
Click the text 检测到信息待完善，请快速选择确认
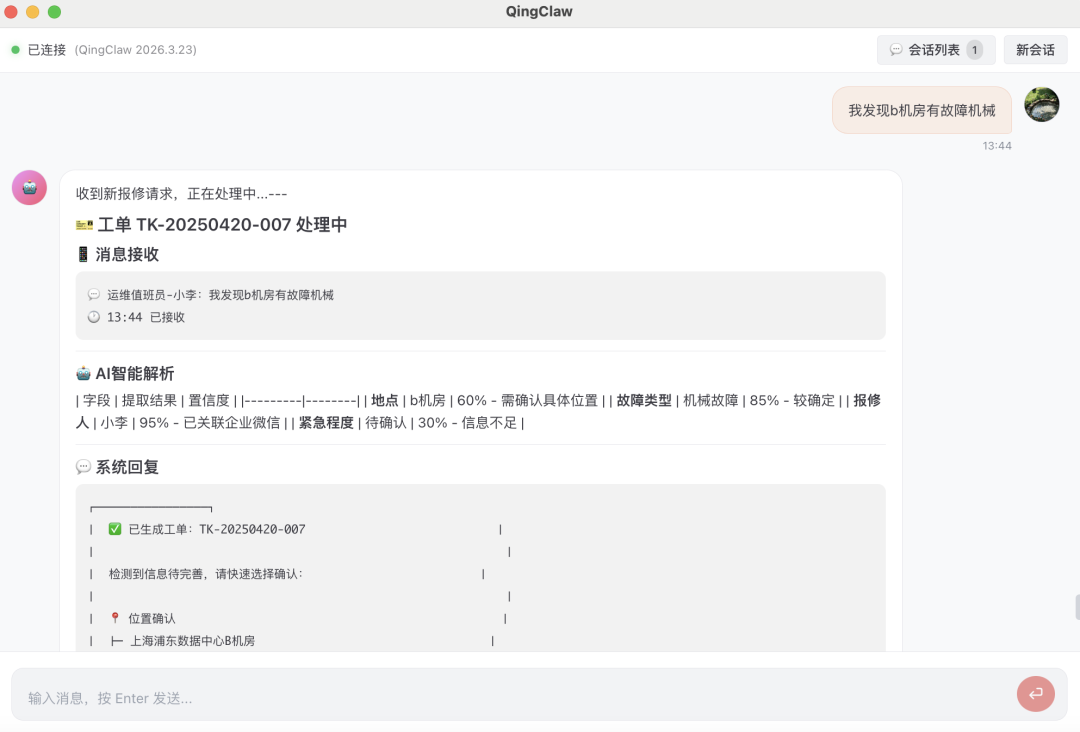[206, 574]
